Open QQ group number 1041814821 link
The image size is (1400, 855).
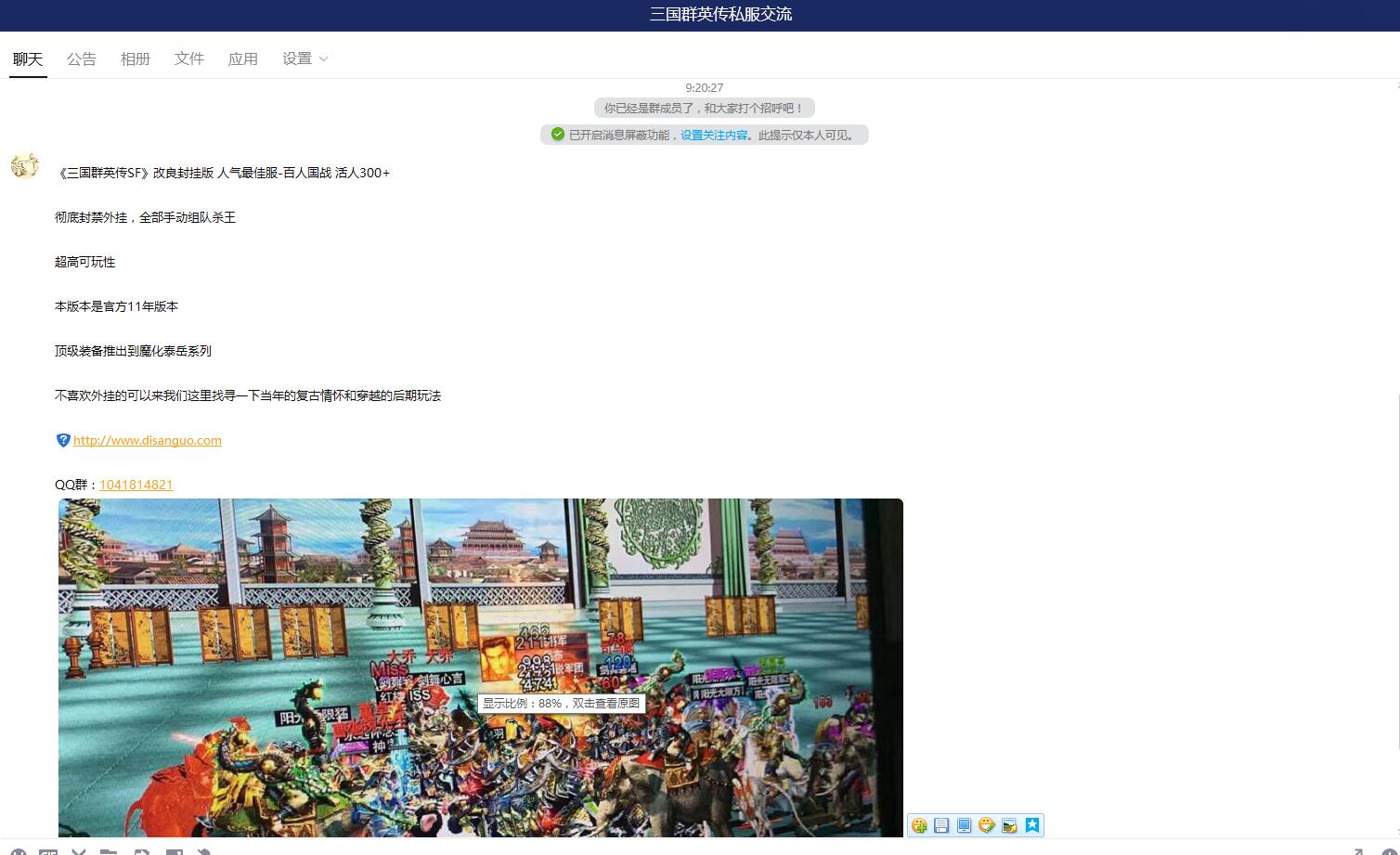(136, 485)
